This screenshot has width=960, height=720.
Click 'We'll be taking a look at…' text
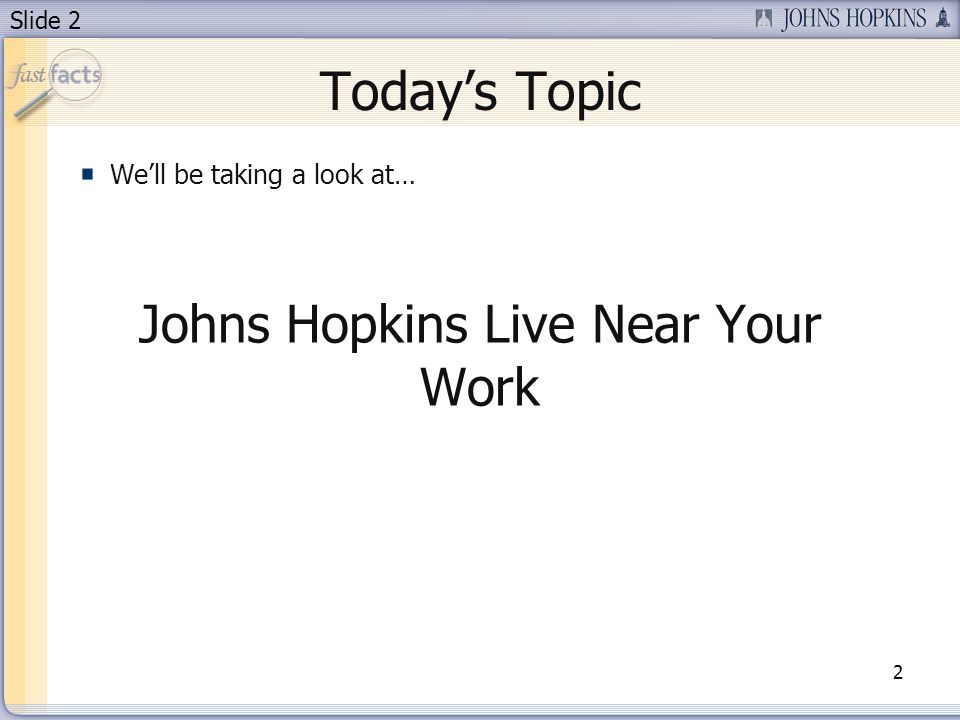click(x=263, y=174)
